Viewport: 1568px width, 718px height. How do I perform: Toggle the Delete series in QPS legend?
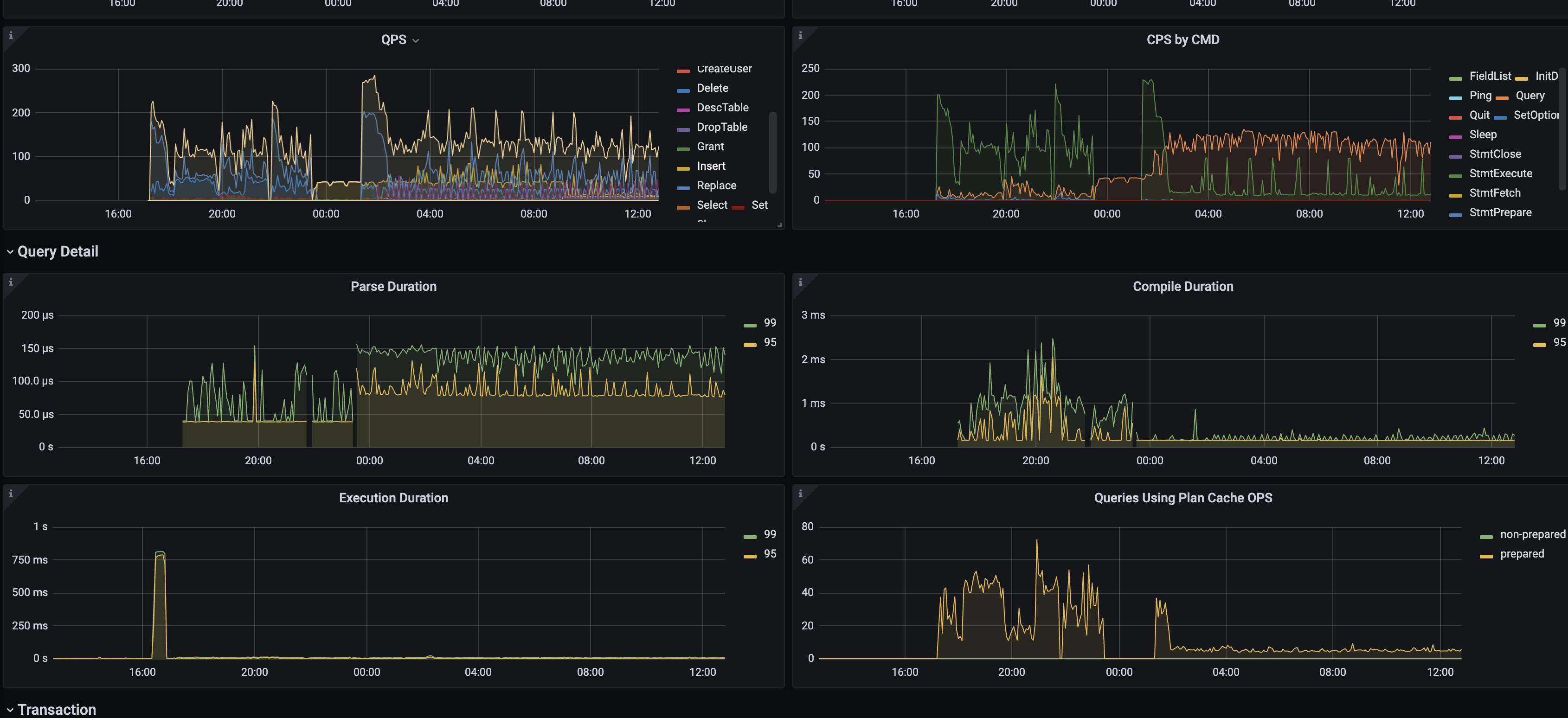coord(712,88)
